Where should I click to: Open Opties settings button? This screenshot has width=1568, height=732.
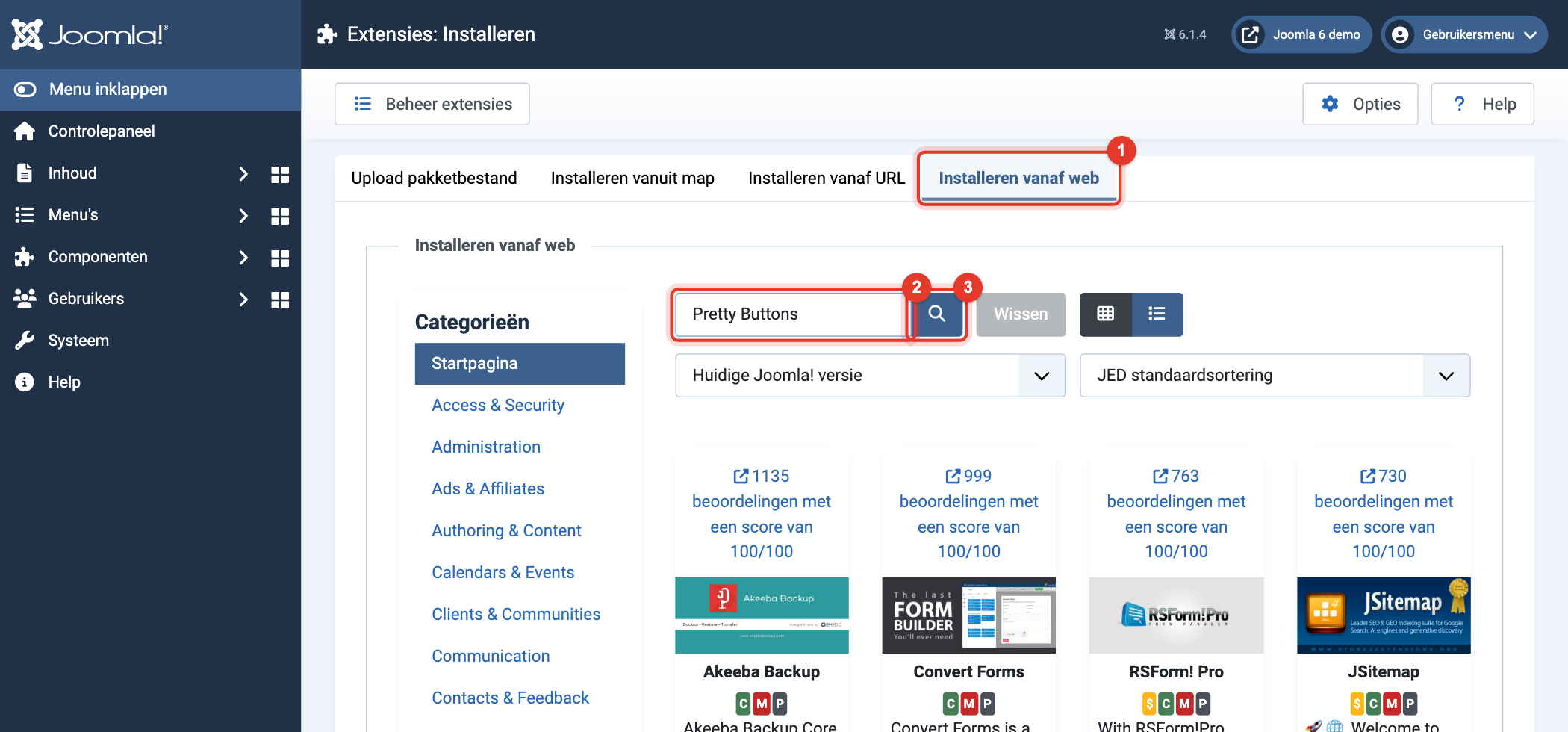tap(1360, 104)
